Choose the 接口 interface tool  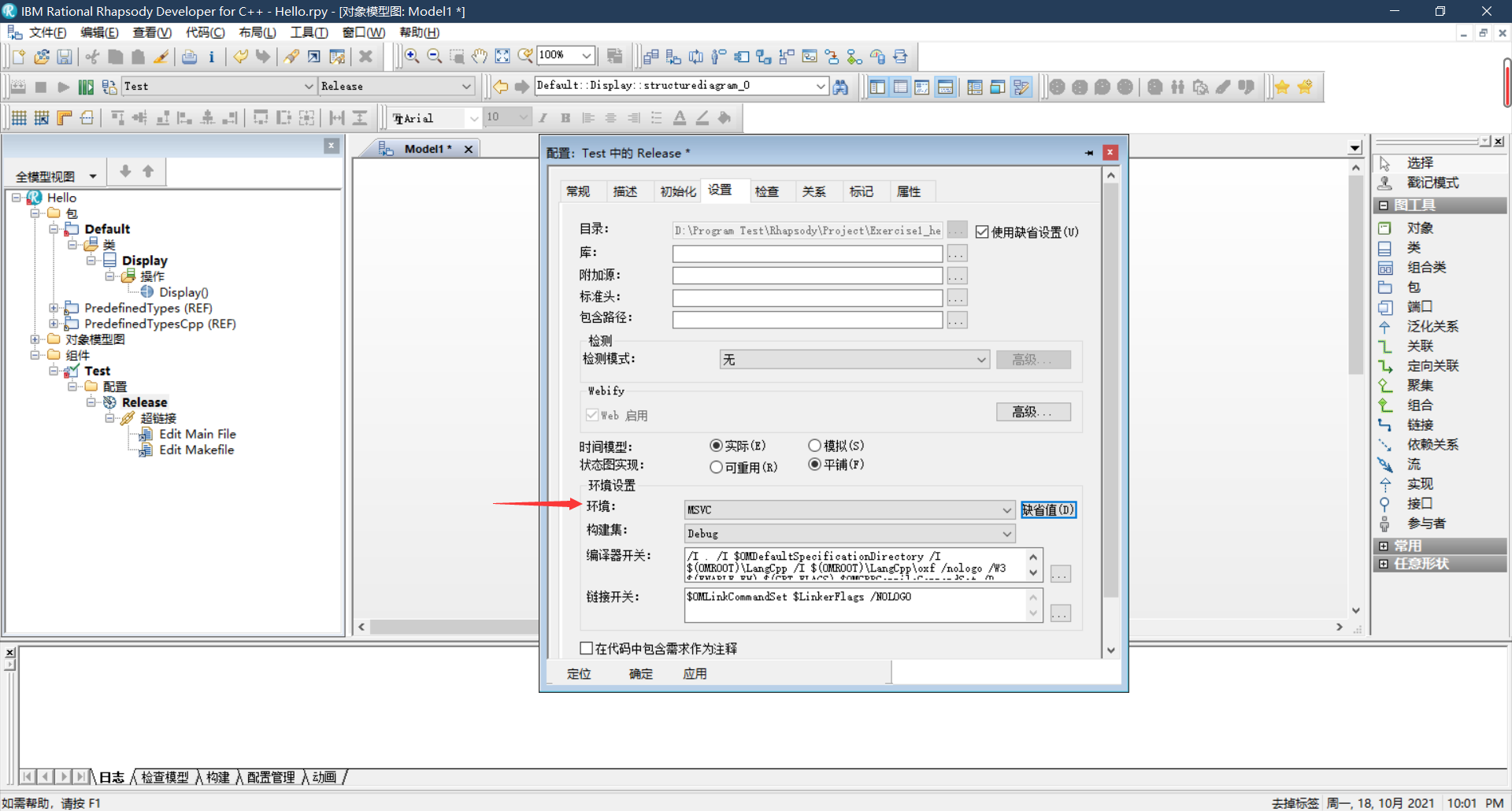1418,503
